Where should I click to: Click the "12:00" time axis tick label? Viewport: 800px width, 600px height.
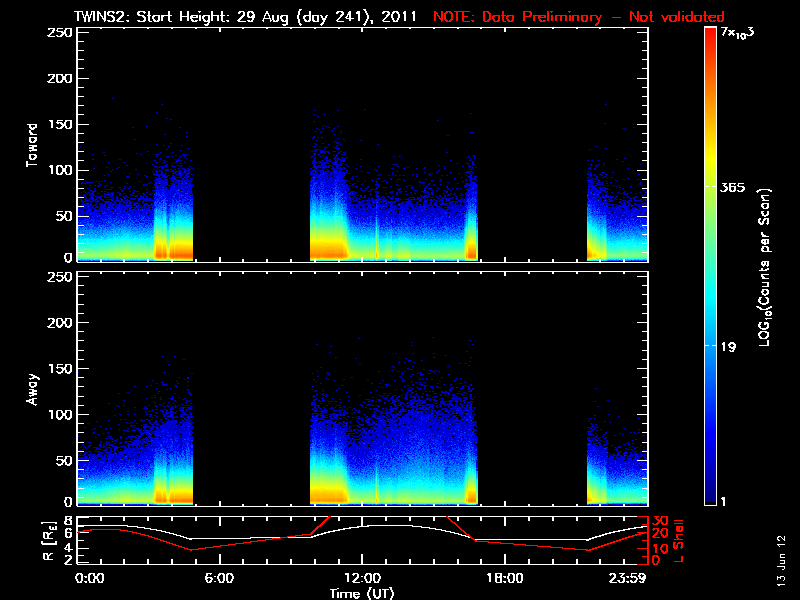point(361,579)
